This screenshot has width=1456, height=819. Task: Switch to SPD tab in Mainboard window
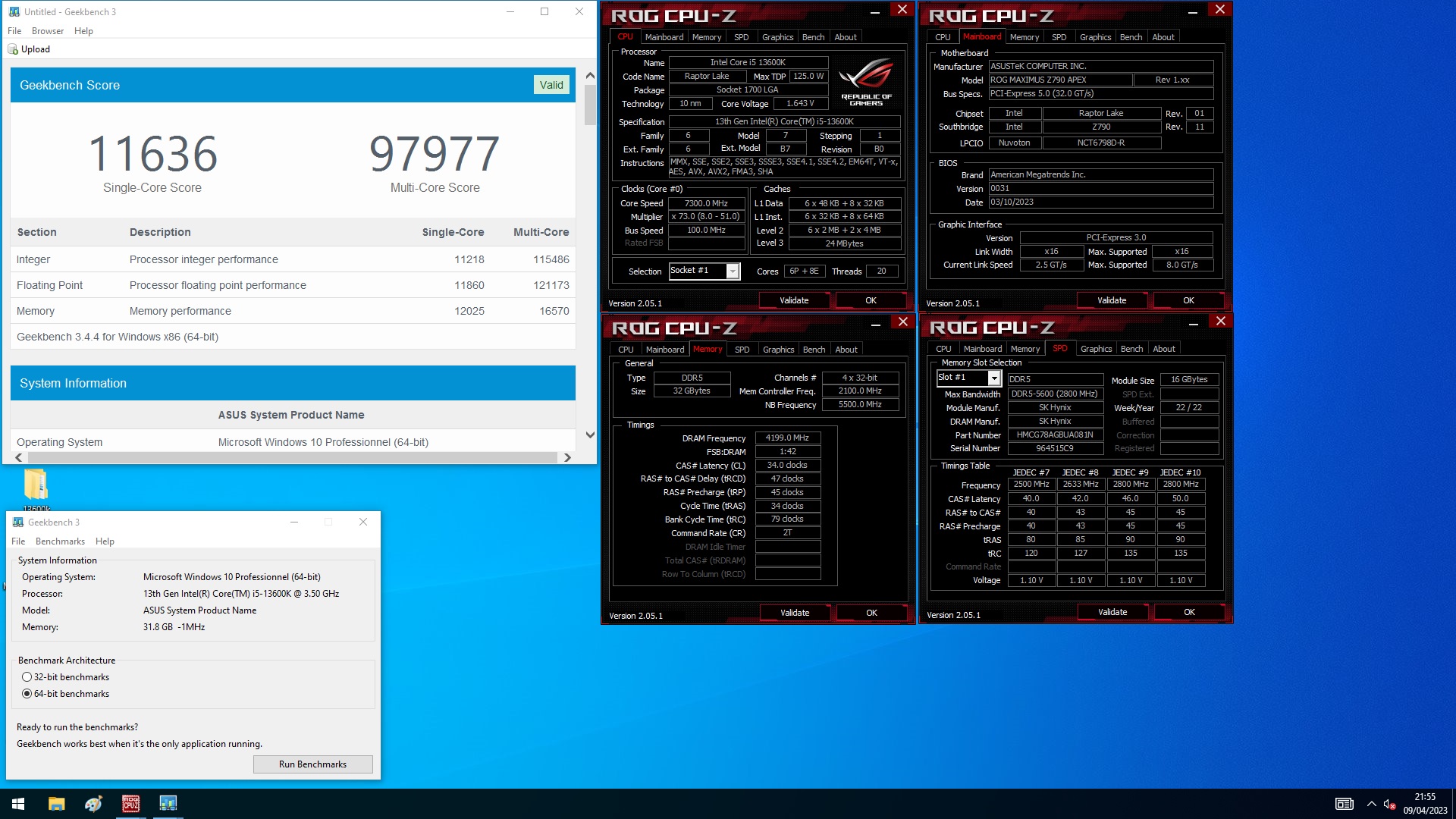pos(1059,37)
